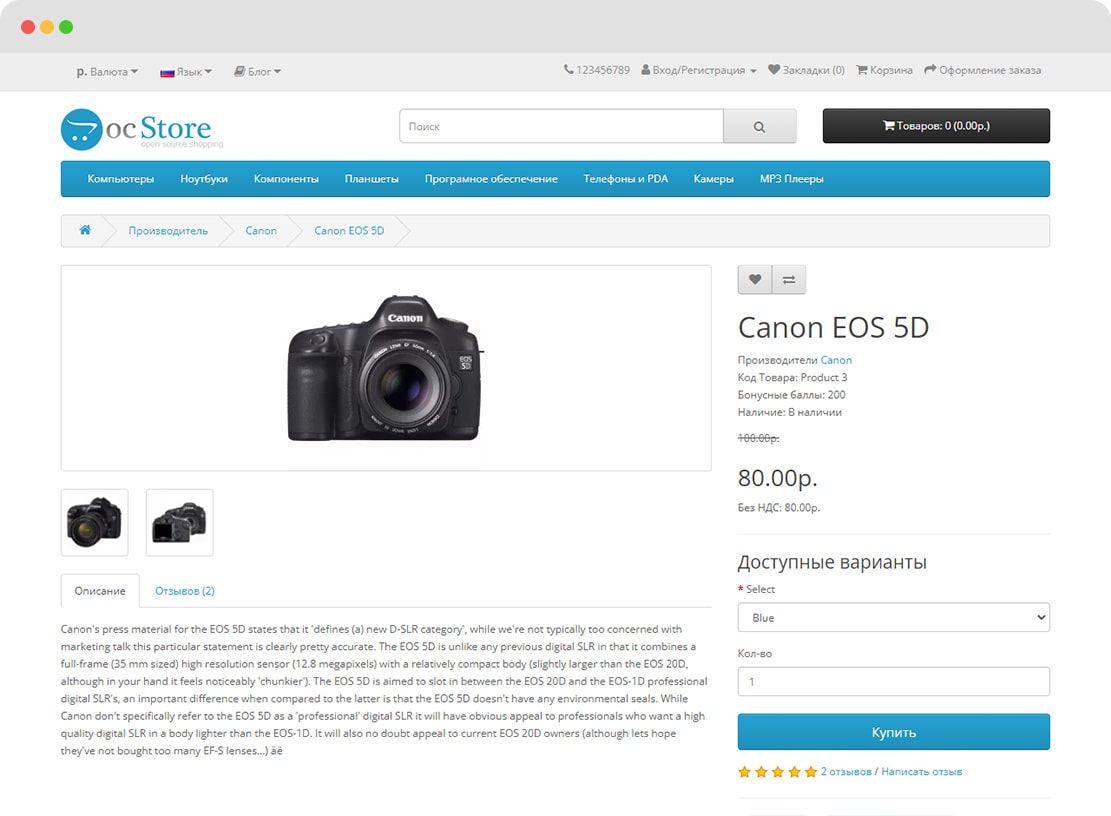The image size is (1111, 816).
Task: Click the ocStore logo
Action: 142,129
